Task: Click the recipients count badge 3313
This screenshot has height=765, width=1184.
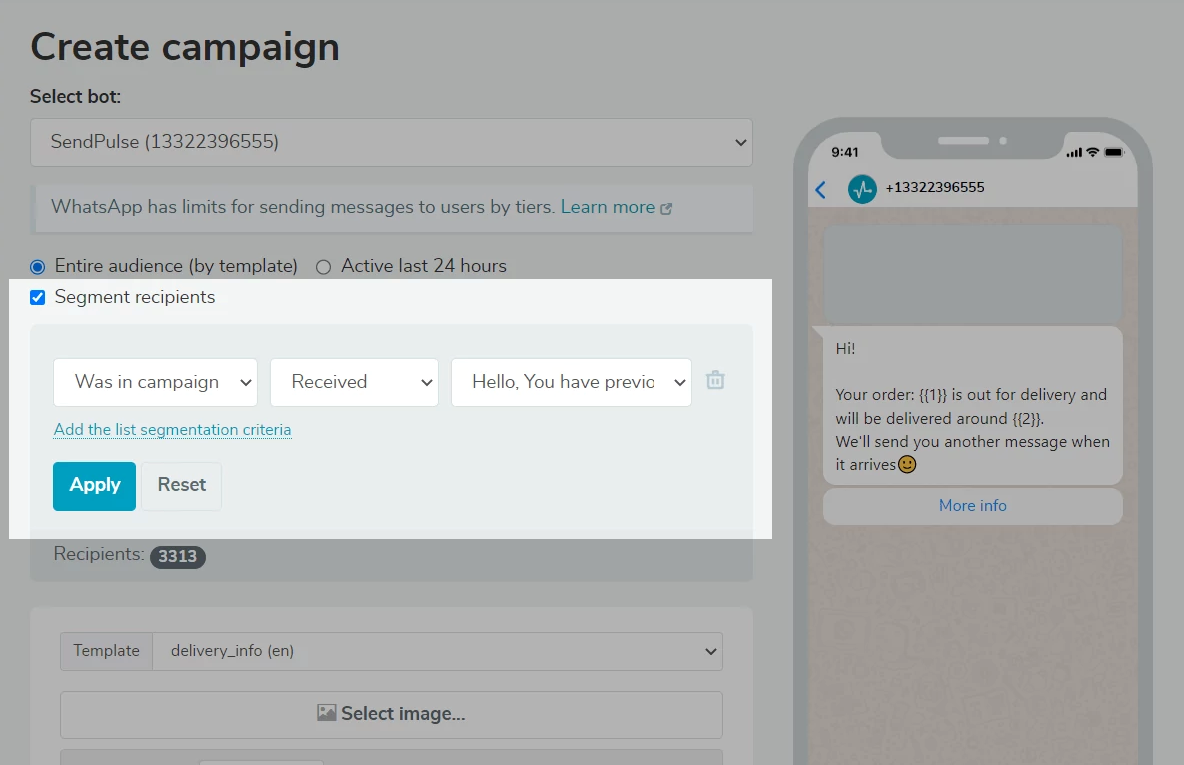Action: coord(177,557)
